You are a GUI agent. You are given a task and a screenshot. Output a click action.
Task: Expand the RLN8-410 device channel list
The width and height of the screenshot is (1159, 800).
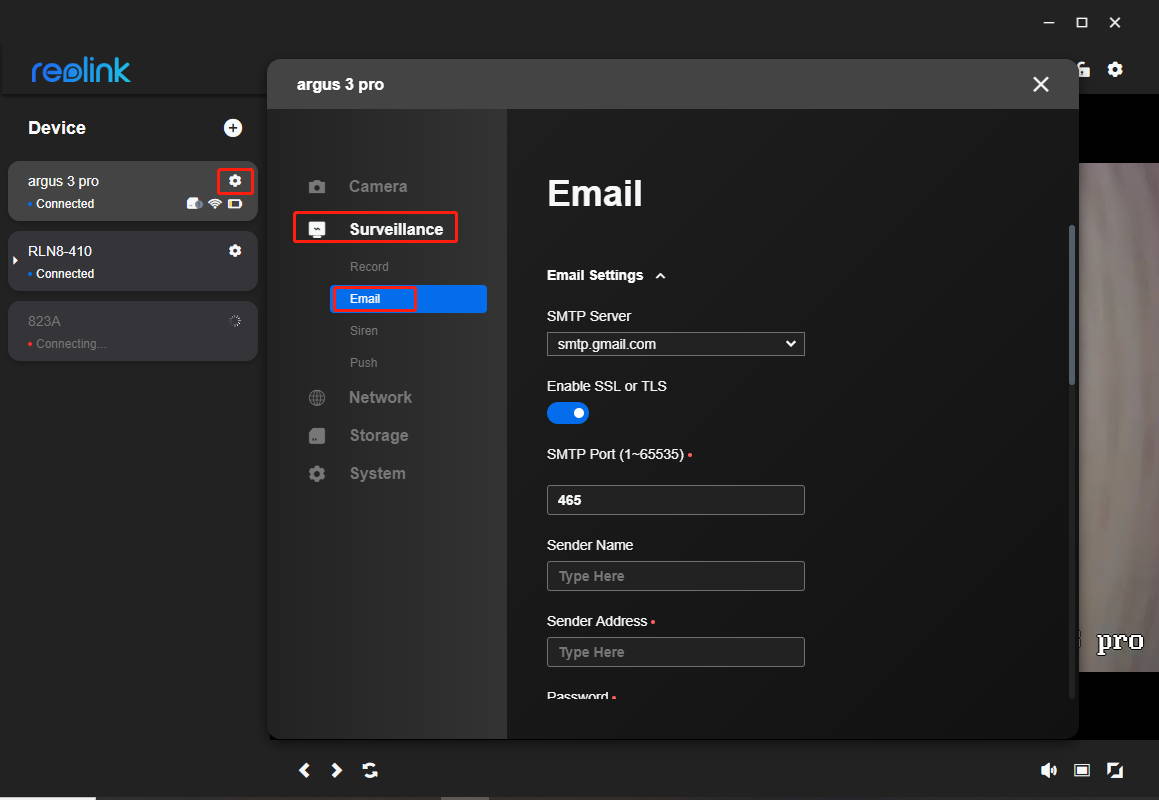pyautogui.click(x=15, y=260)
